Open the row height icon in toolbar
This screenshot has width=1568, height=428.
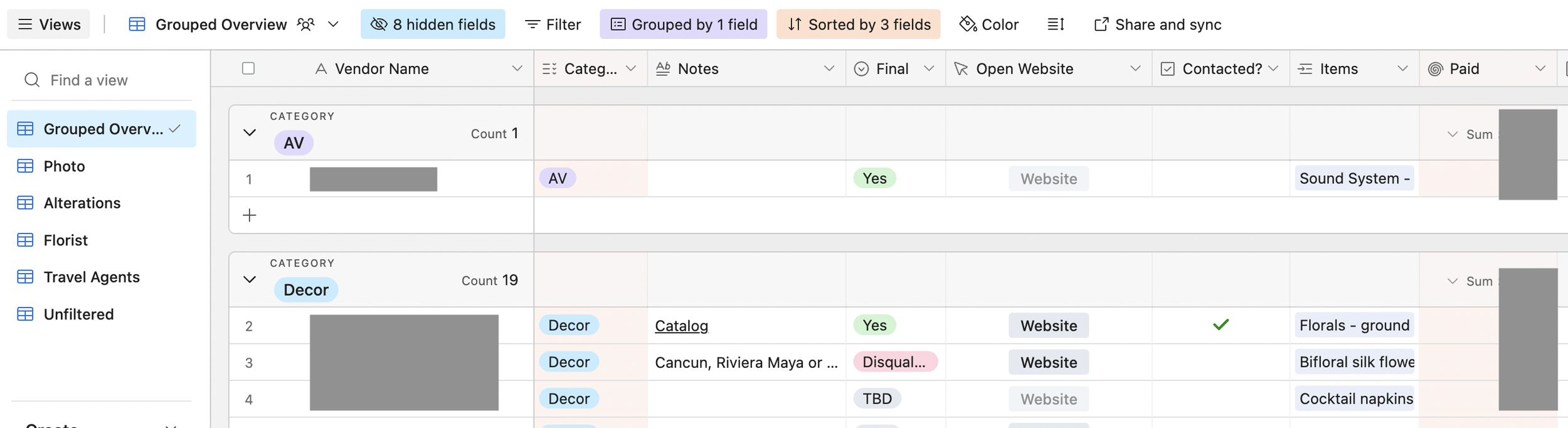1056,24
